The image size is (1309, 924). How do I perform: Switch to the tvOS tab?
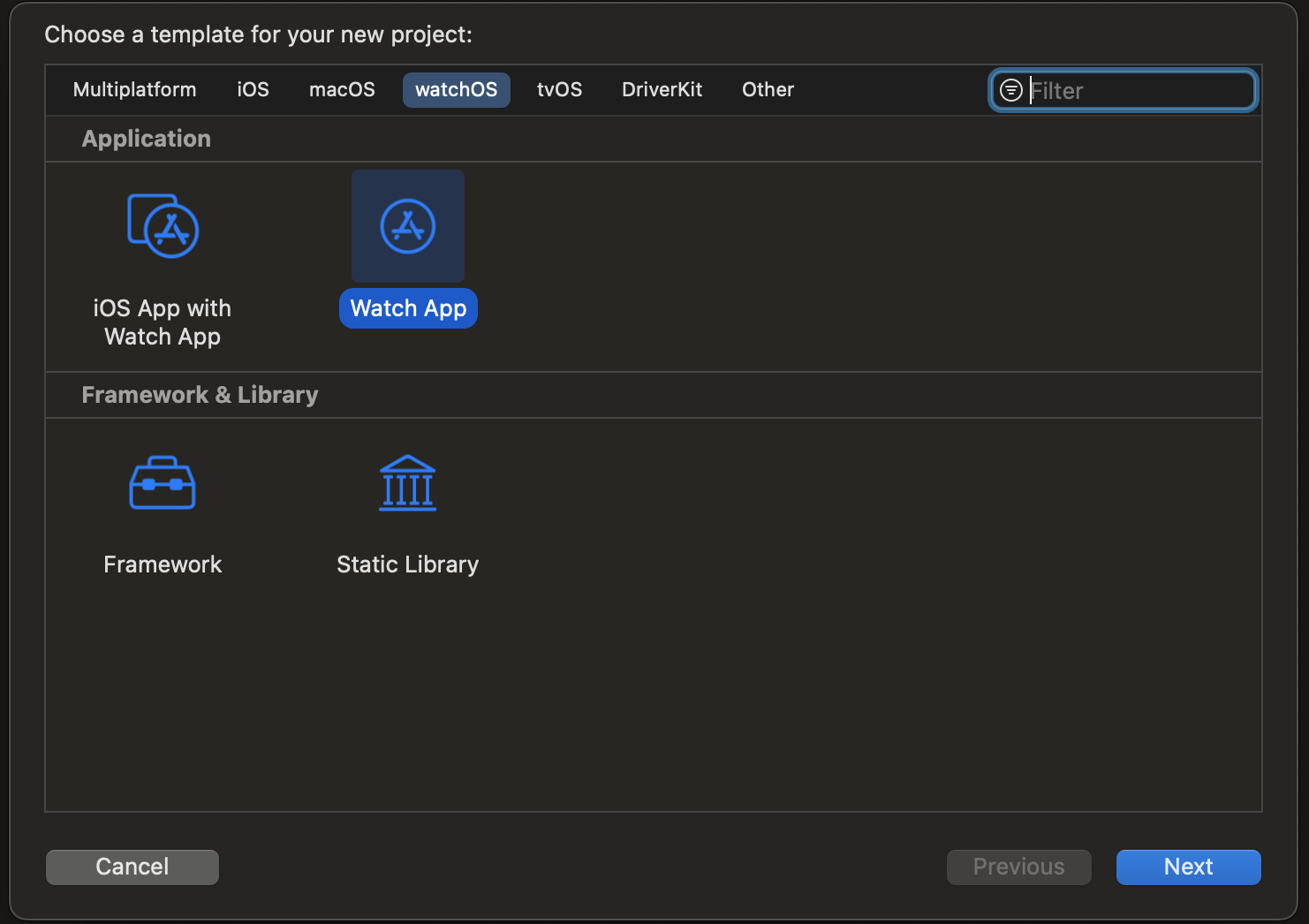(x=560, y=89)
